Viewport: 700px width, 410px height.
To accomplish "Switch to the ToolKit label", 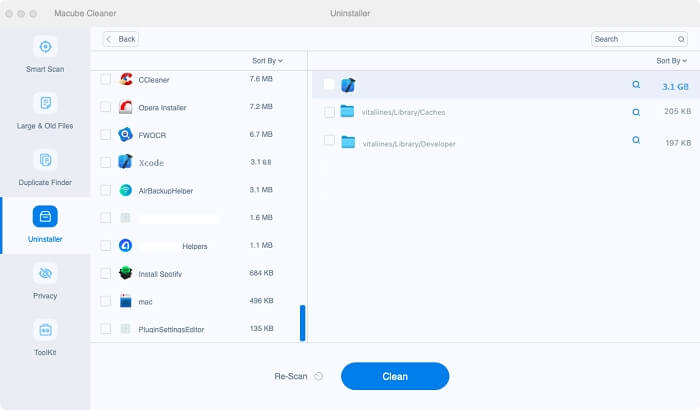I will point(45,353).
